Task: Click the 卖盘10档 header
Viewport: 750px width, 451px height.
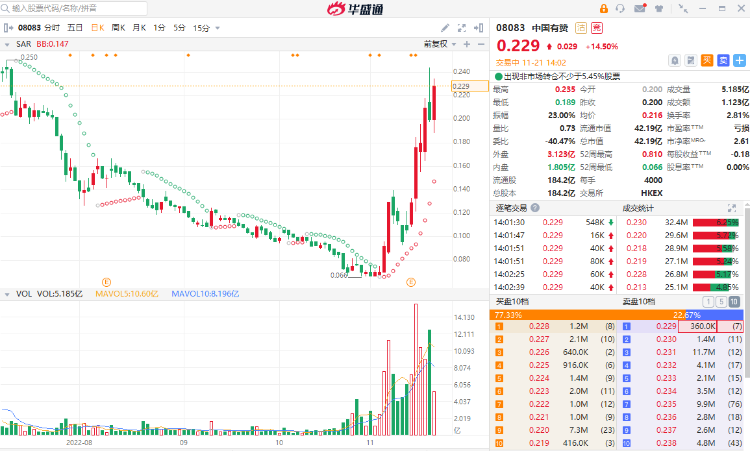Action: point(639,302)
